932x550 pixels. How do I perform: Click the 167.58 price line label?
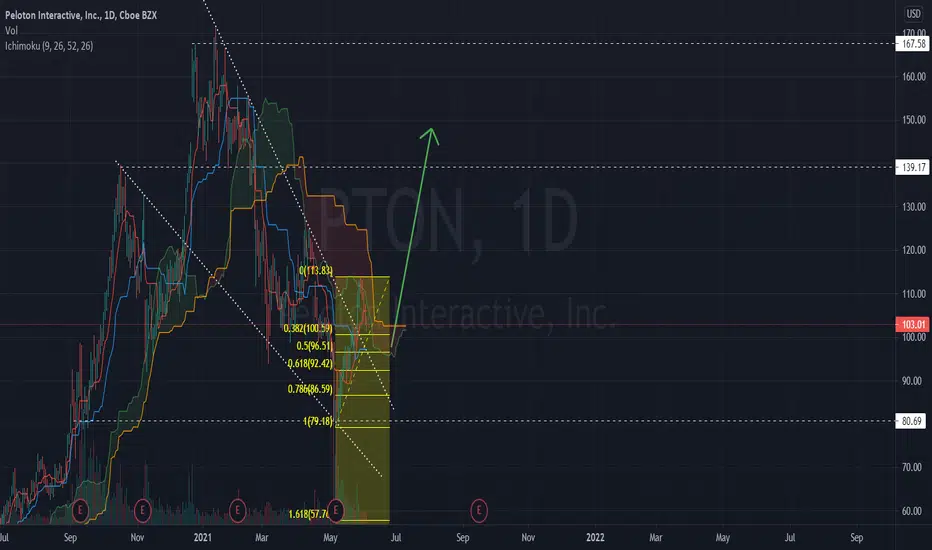(x=912, y=43)
